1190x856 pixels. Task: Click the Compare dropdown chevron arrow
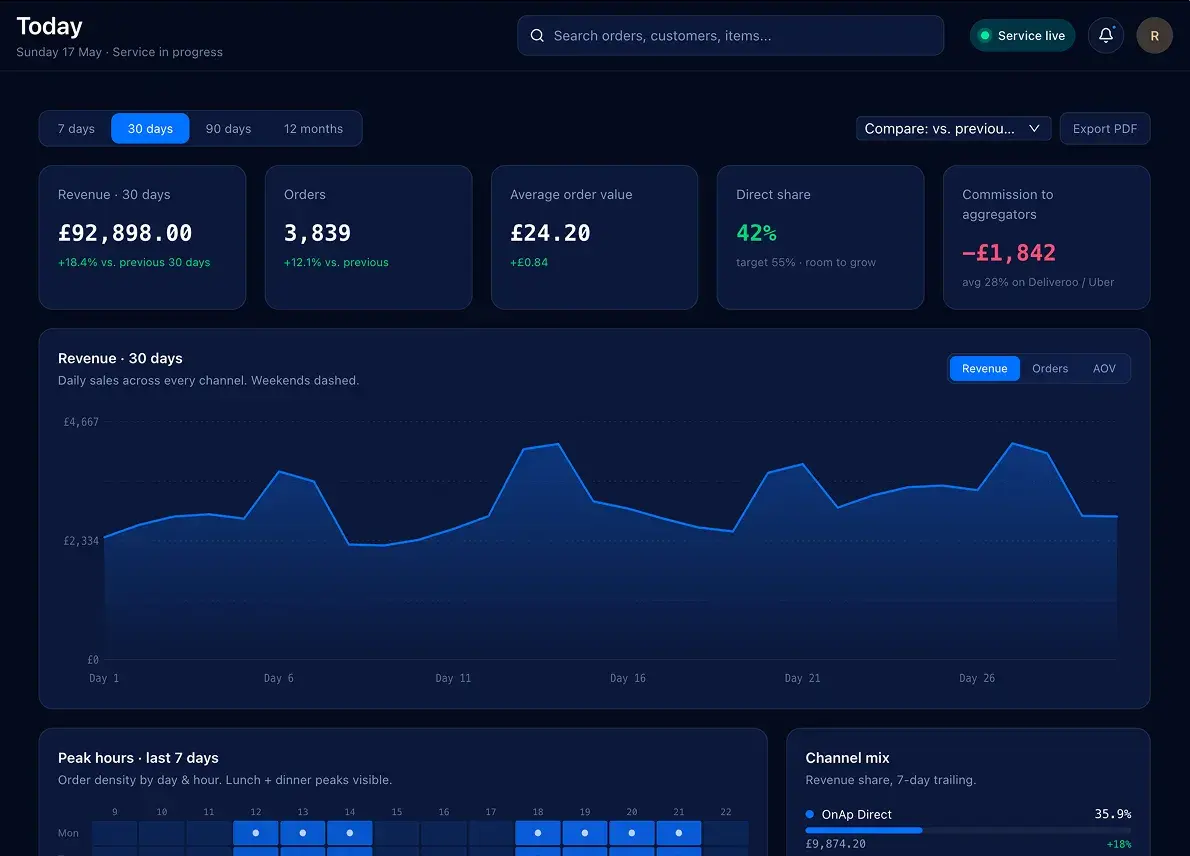1034,129
